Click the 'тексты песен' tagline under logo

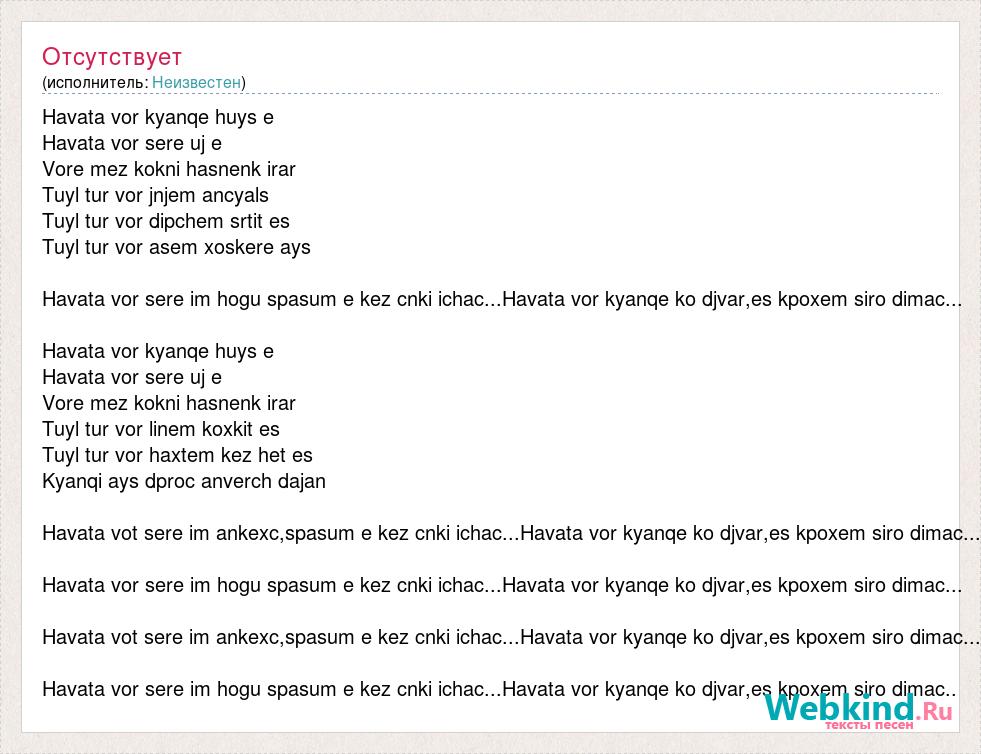point(869,725)
